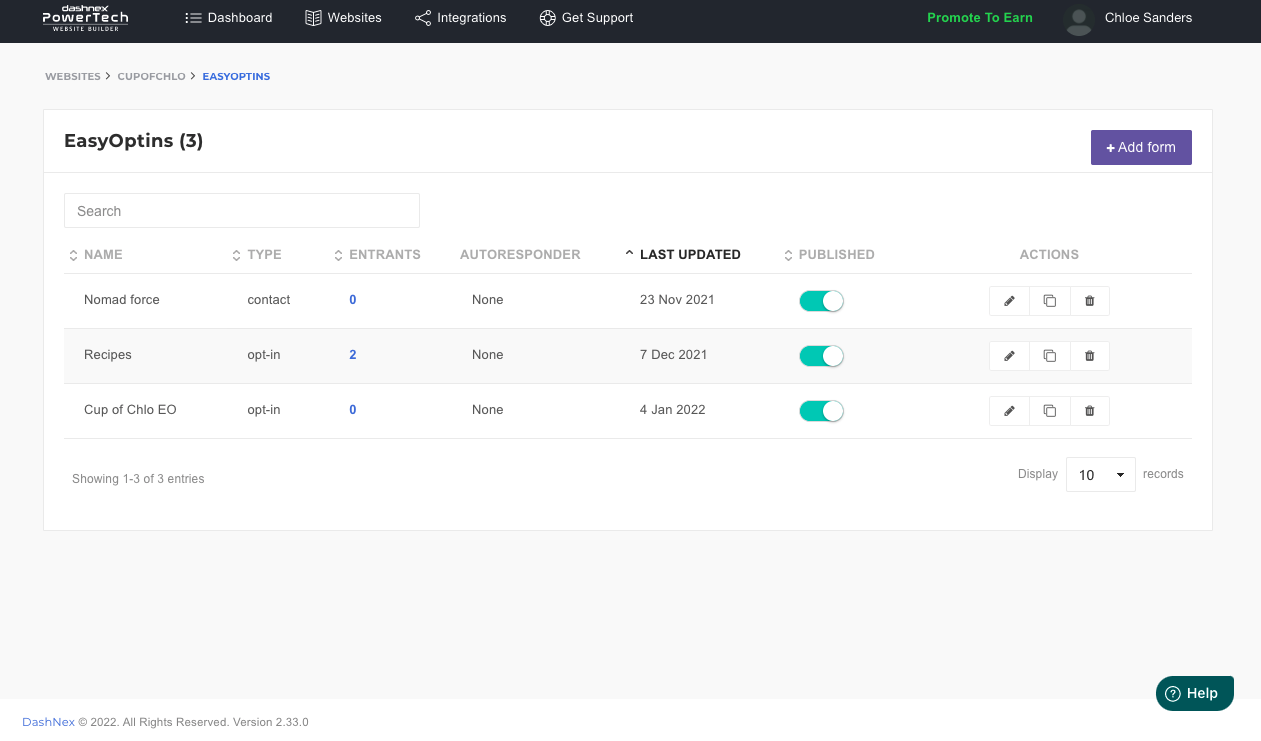This screenshot has height=741, width=1261.
Task: Click the Search input field
Action: pyautogui.click(x=242, y=211)
